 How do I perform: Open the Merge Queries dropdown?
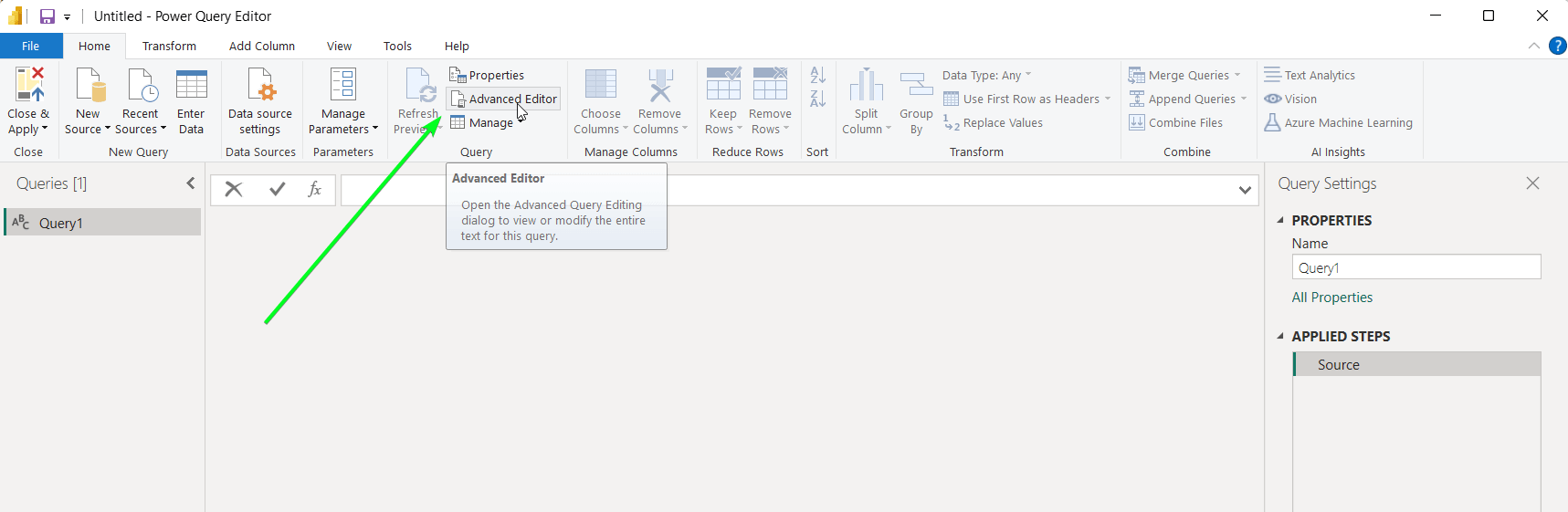[x=1185, y=75]
